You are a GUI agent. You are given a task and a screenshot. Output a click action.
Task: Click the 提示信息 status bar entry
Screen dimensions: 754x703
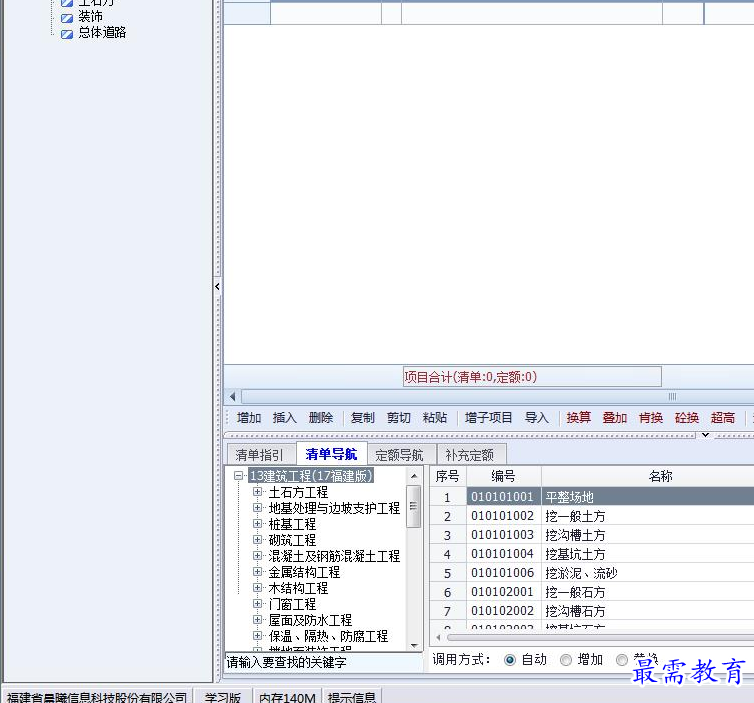(x=352, y=697)
